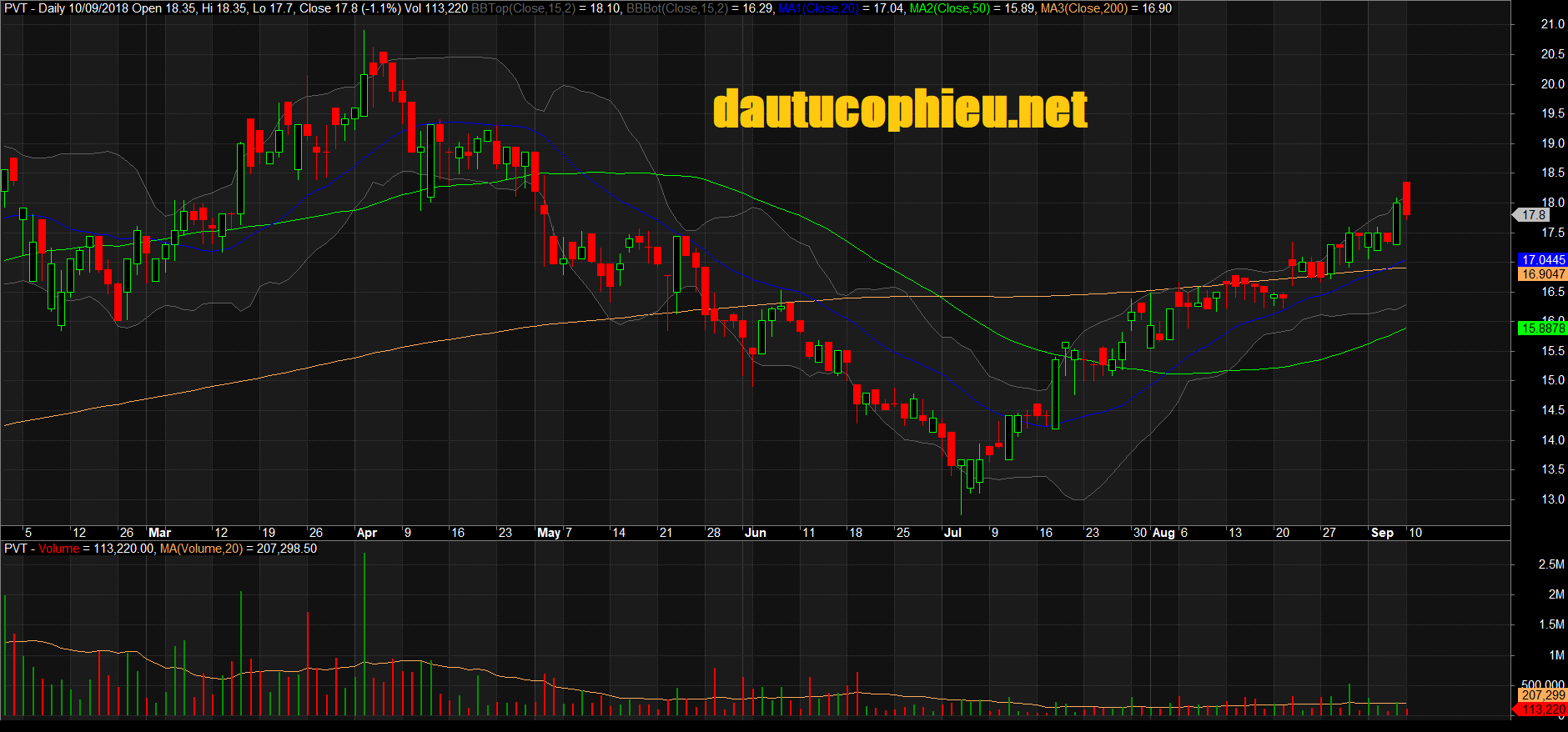This screenshot has width=1568, height=732.
Task: Select the BBBot(Close,15,2) indicator label
Action: (677, 8)
